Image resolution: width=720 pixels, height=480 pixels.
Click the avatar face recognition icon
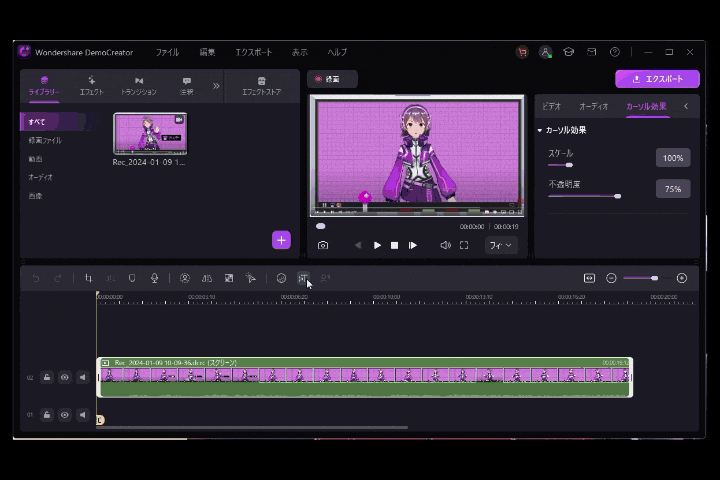point(185,278)
